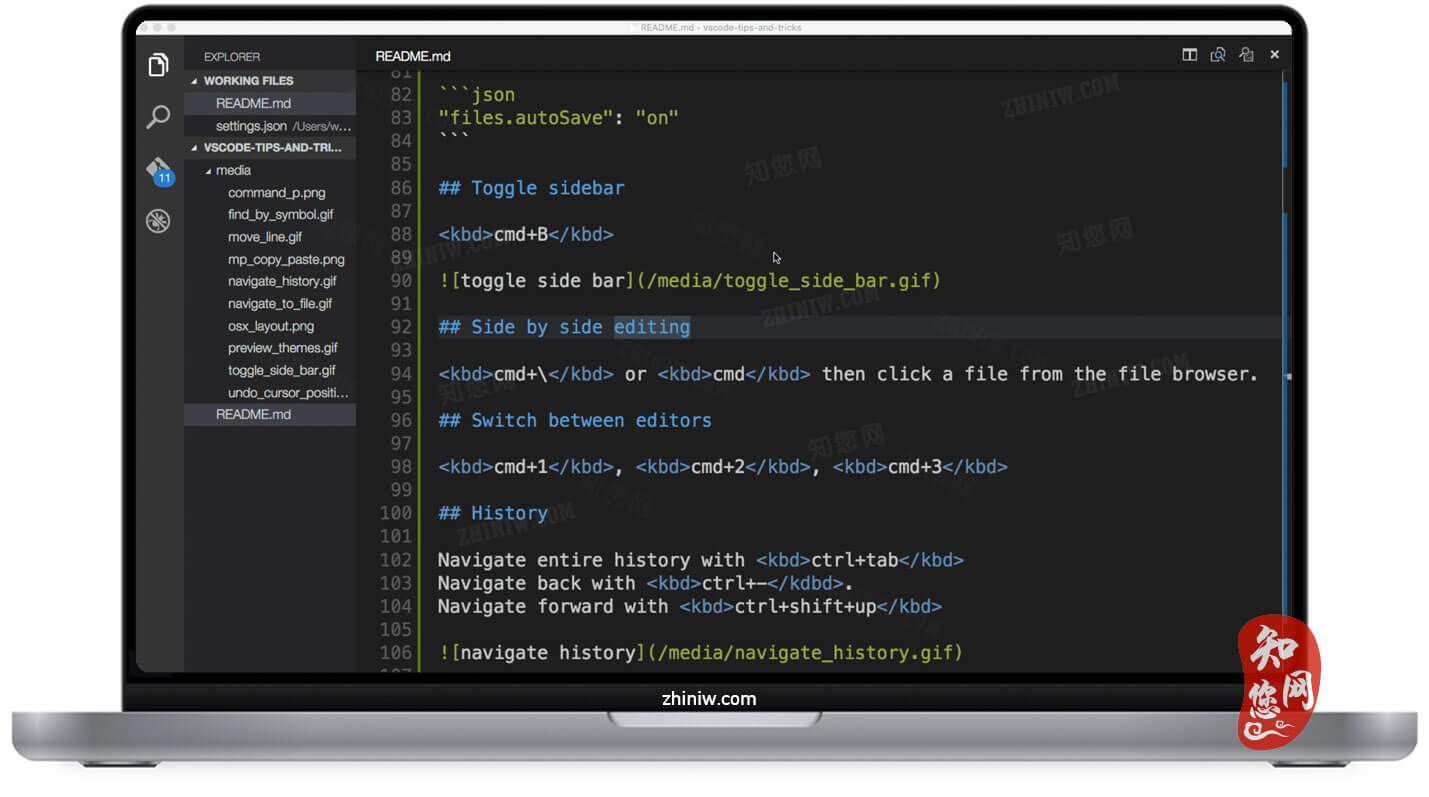Click the Open Changes icon beside the close X

point(1246,55)
